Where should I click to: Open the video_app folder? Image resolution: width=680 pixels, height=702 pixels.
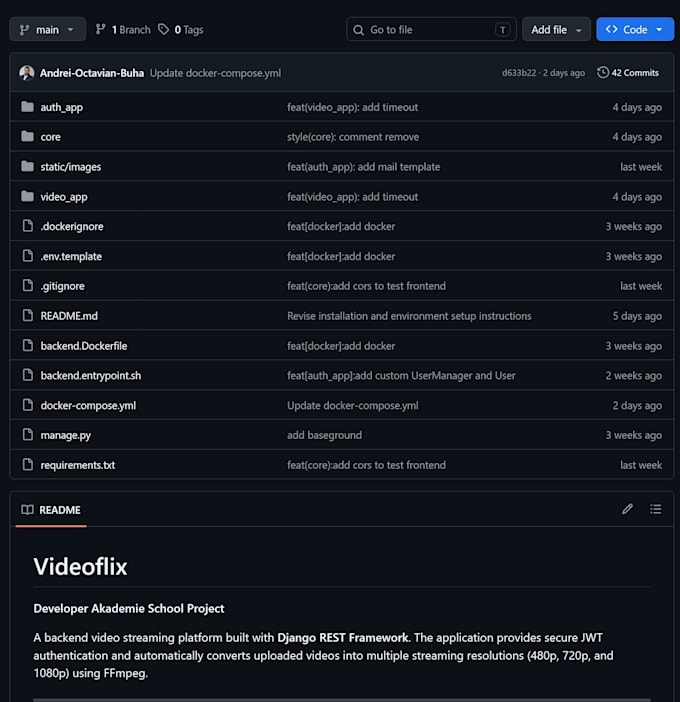pyautogui.click(x=64, y=197)
